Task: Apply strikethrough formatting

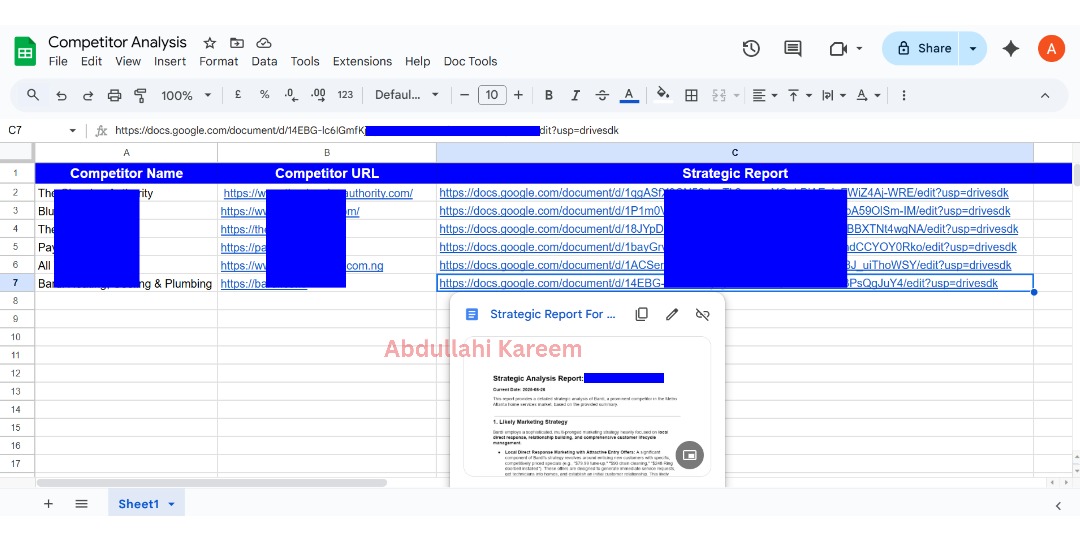Action: point(602,95)
